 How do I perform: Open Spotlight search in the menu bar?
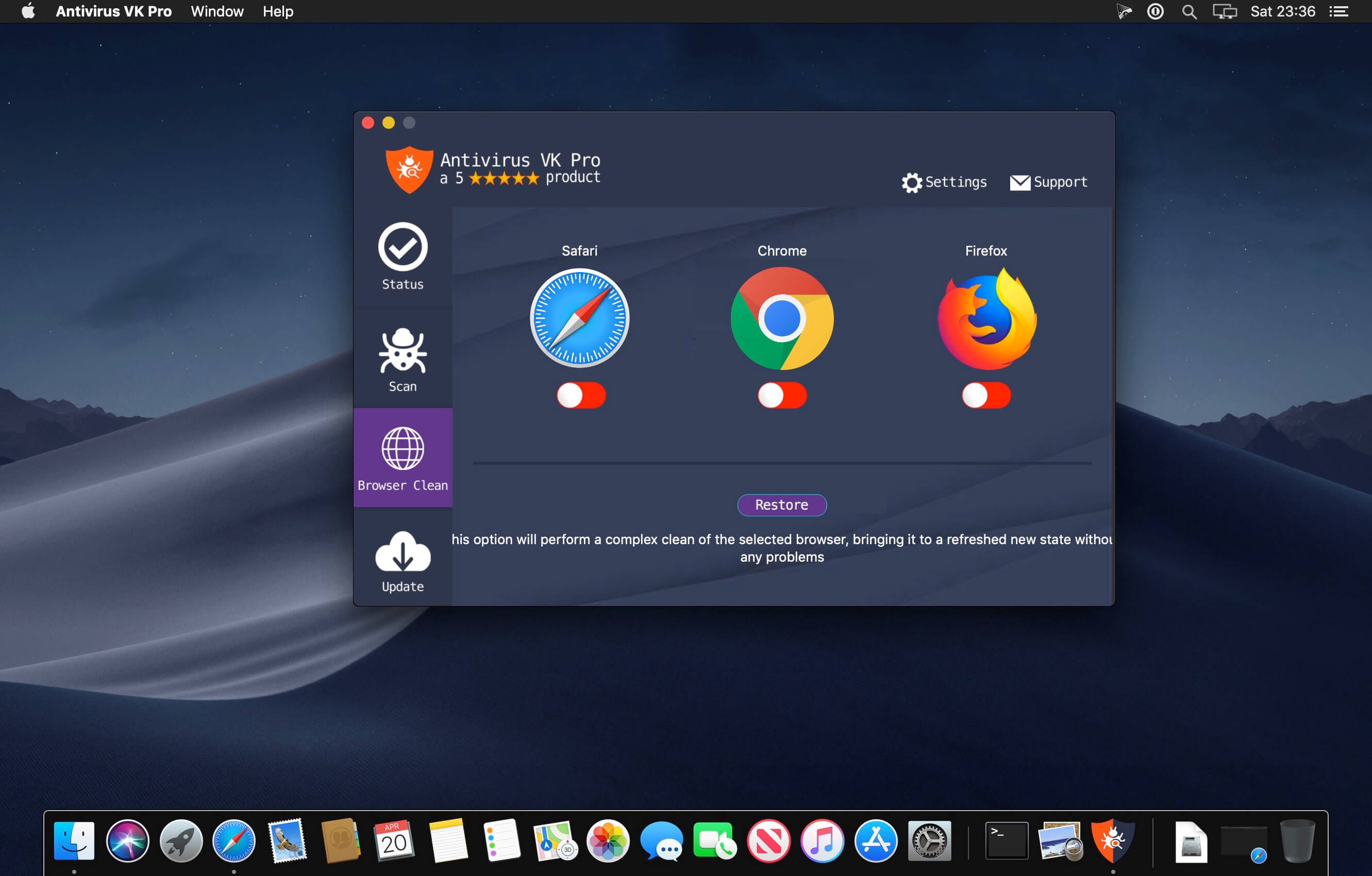click(x=1189, y=11)
